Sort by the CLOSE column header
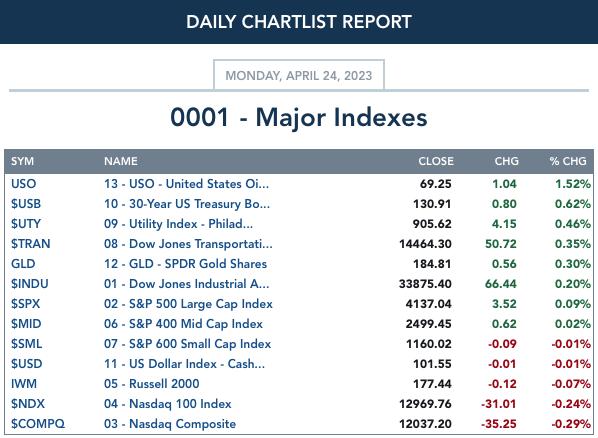Image resolution: width=598 pixels, height=438 pixels. click(436, 161)
